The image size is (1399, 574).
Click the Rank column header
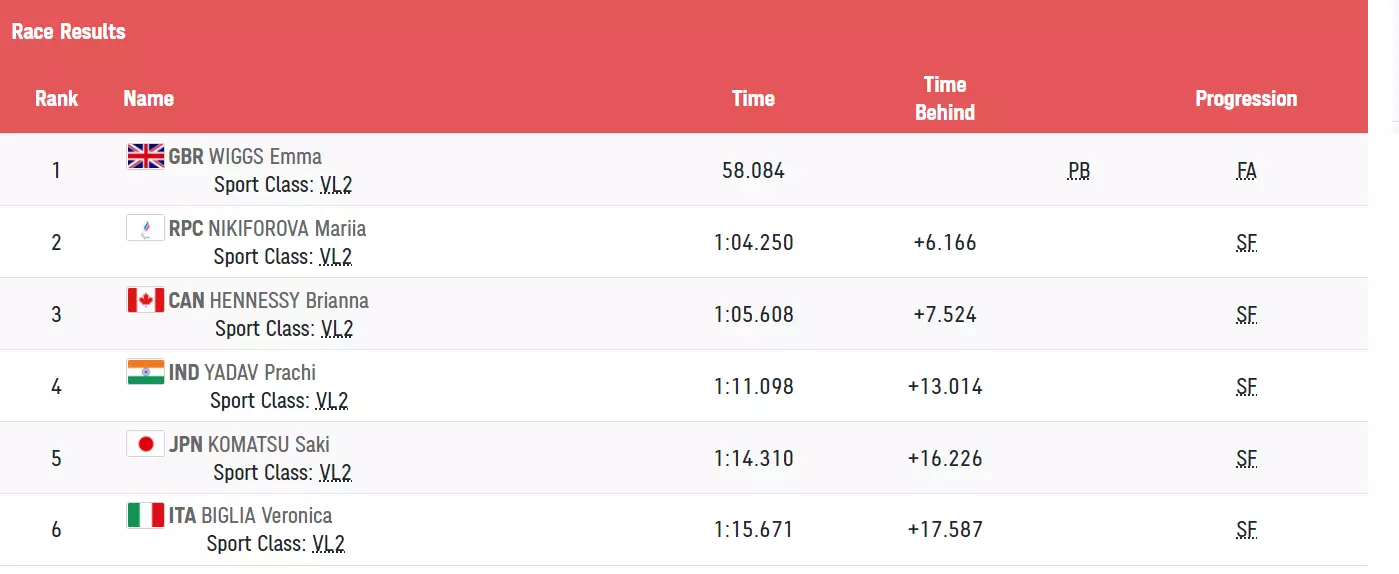point(56,98)
